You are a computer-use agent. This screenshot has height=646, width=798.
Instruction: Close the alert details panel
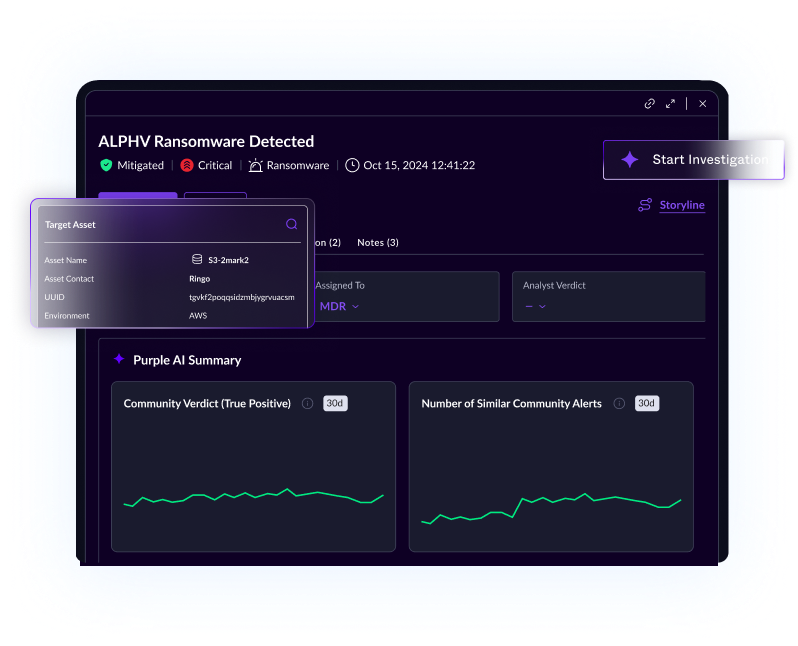[x=703, y=103]
